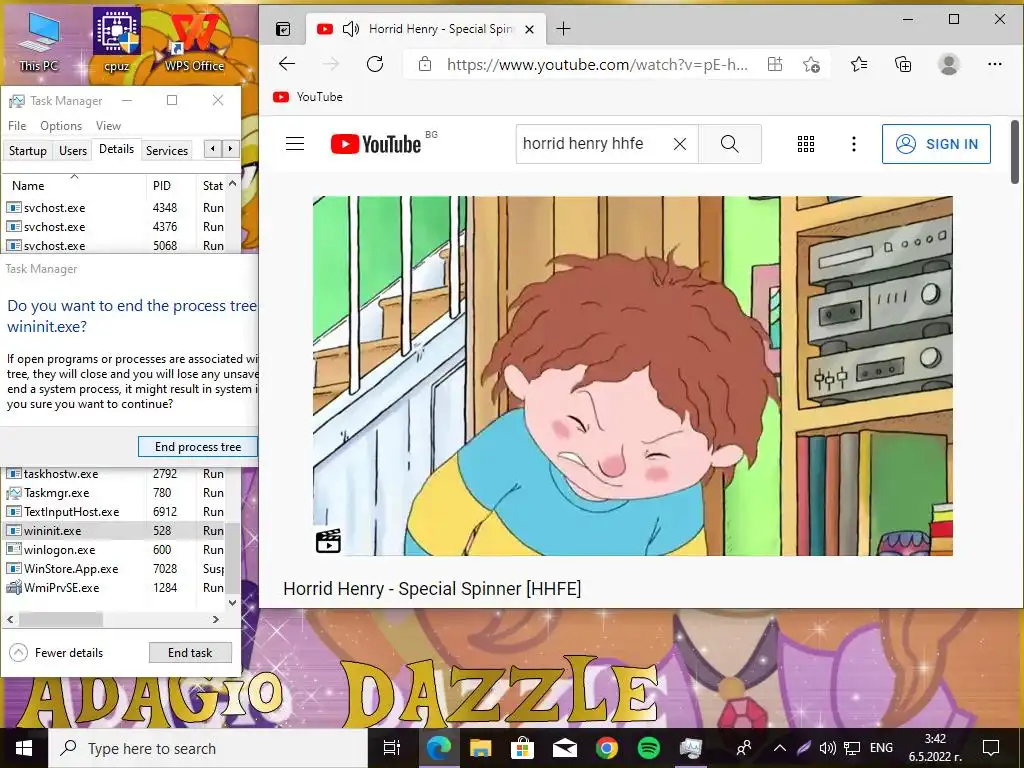
Task: Open cpuz desktop shortcut
Action: pos(117,40)
